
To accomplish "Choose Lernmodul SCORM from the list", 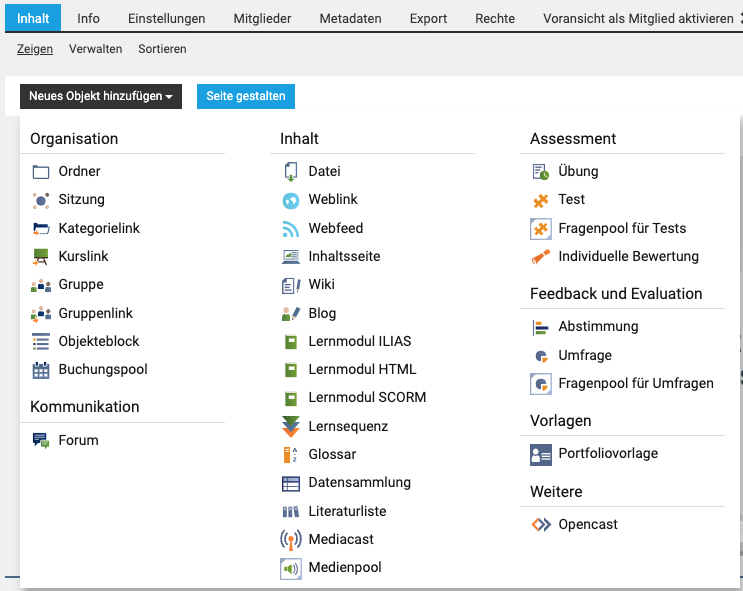I will [367, 398].
